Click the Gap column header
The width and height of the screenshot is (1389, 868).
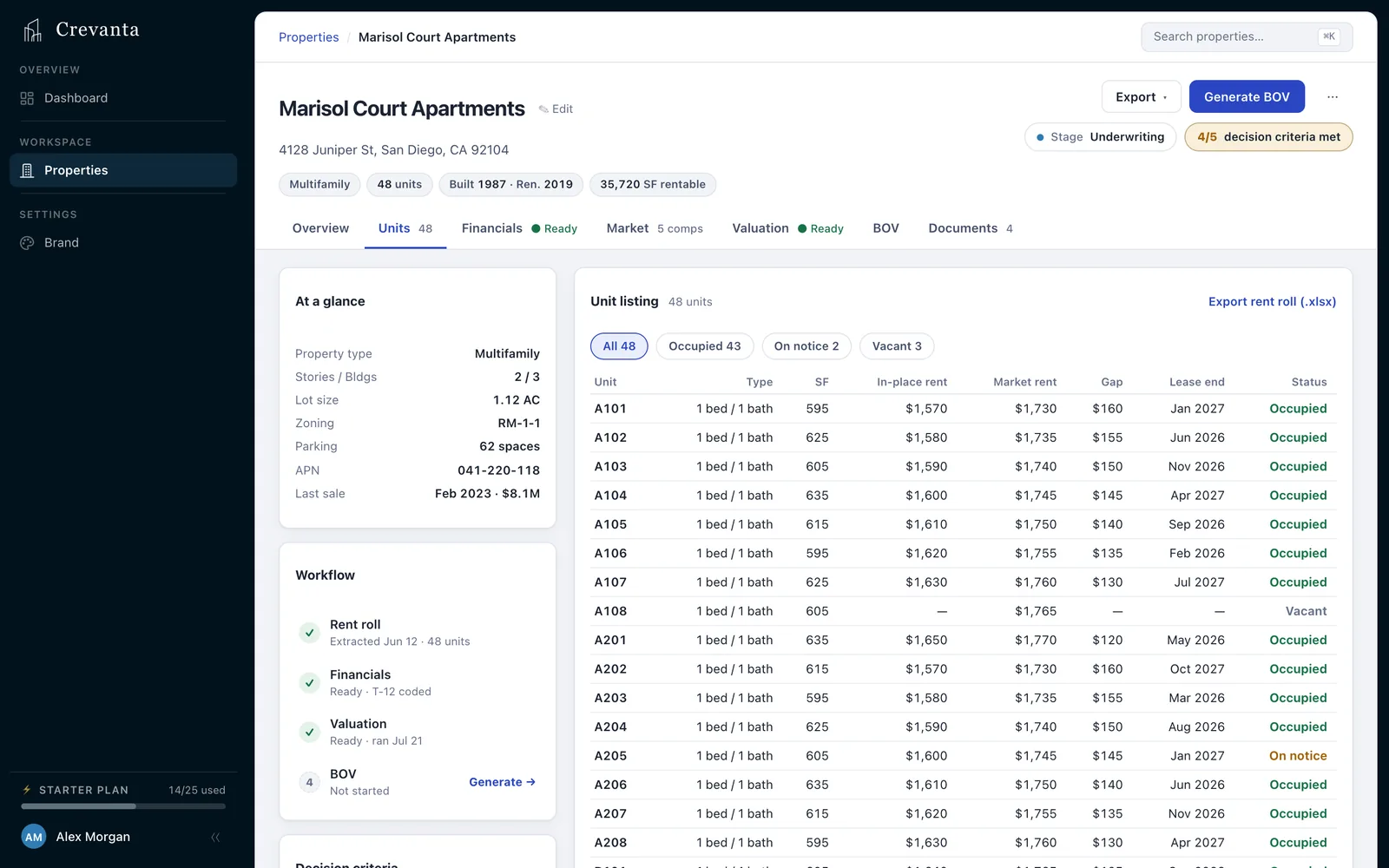pyautogui.click(x=1112, y=382)
